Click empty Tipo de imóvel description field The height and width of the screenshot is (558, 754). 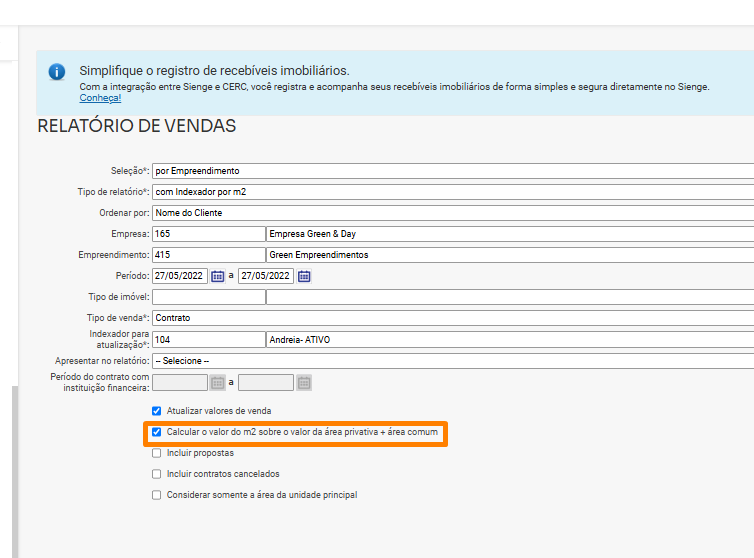510,297
